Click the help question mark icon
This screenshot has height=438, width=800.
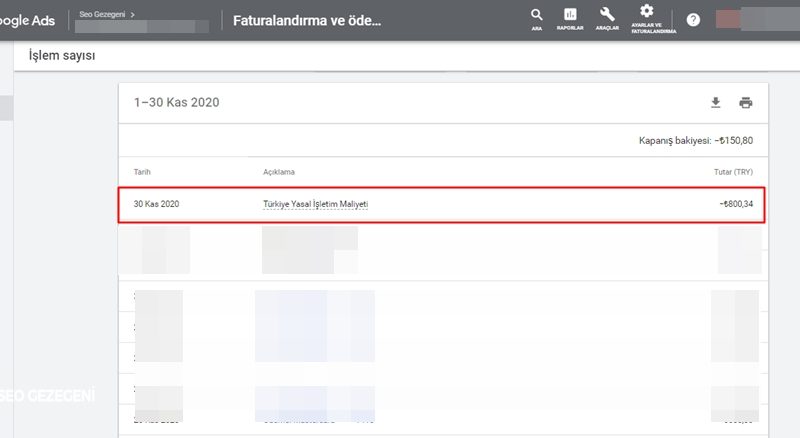tap(693, 20)
